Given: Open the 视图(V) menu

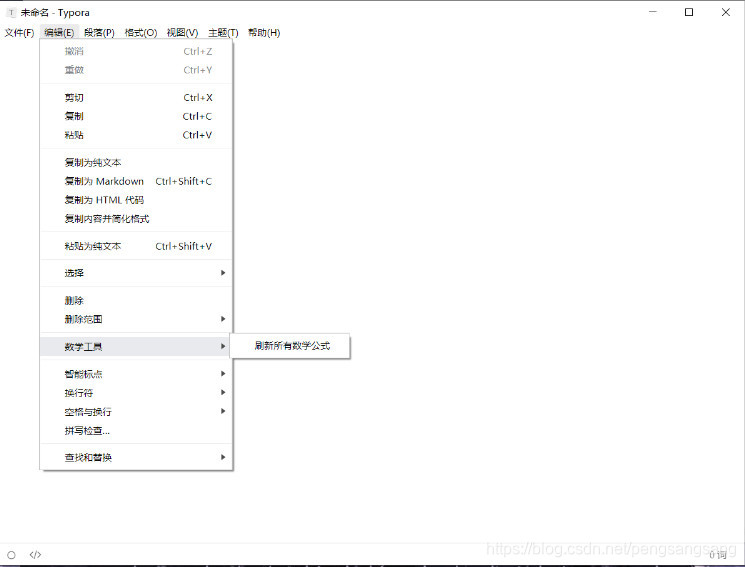Looking at the screenshot, I should [182, 33].
